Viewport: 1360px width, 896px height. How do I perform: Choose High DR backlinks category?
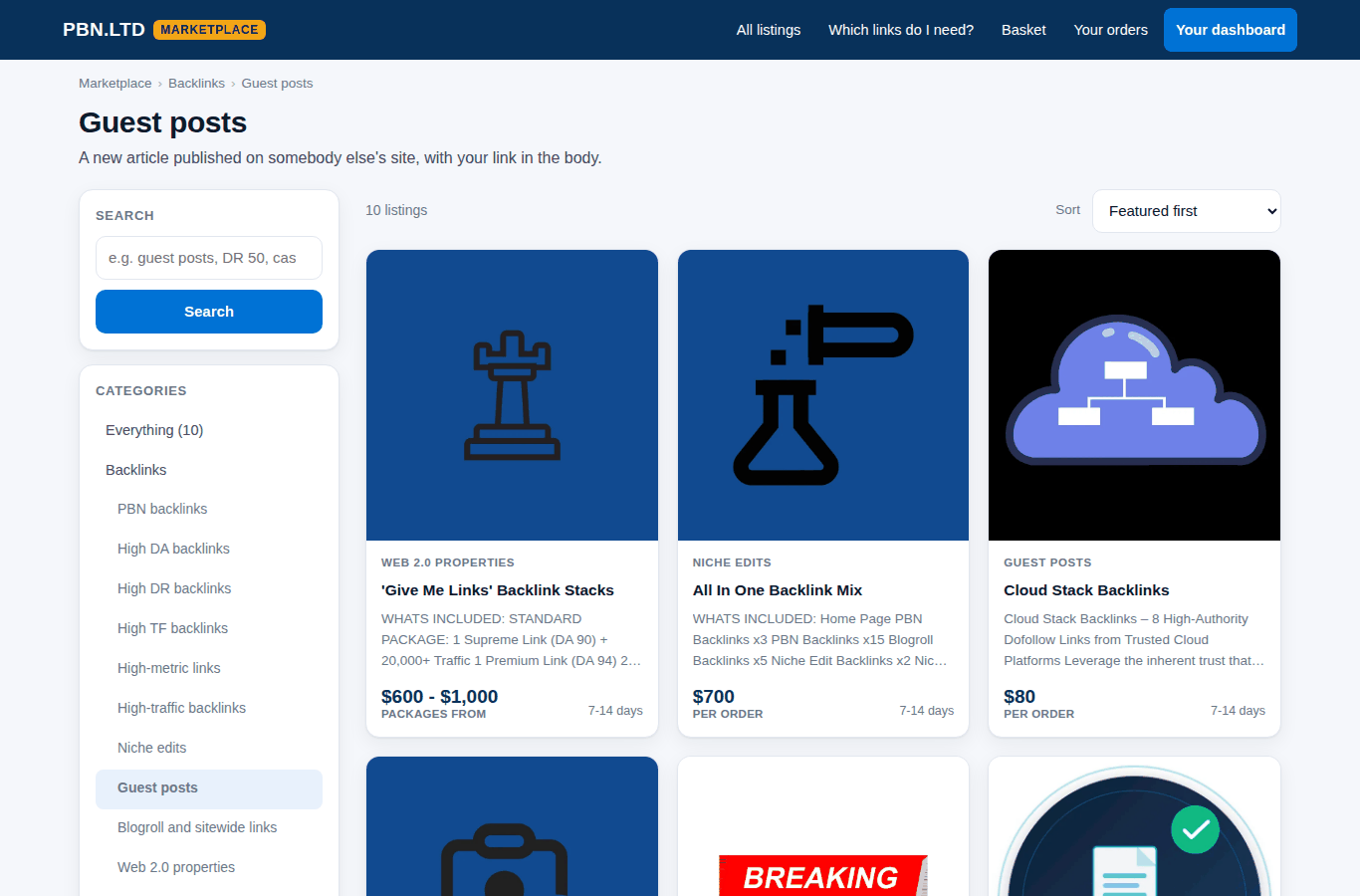(209, 588)
